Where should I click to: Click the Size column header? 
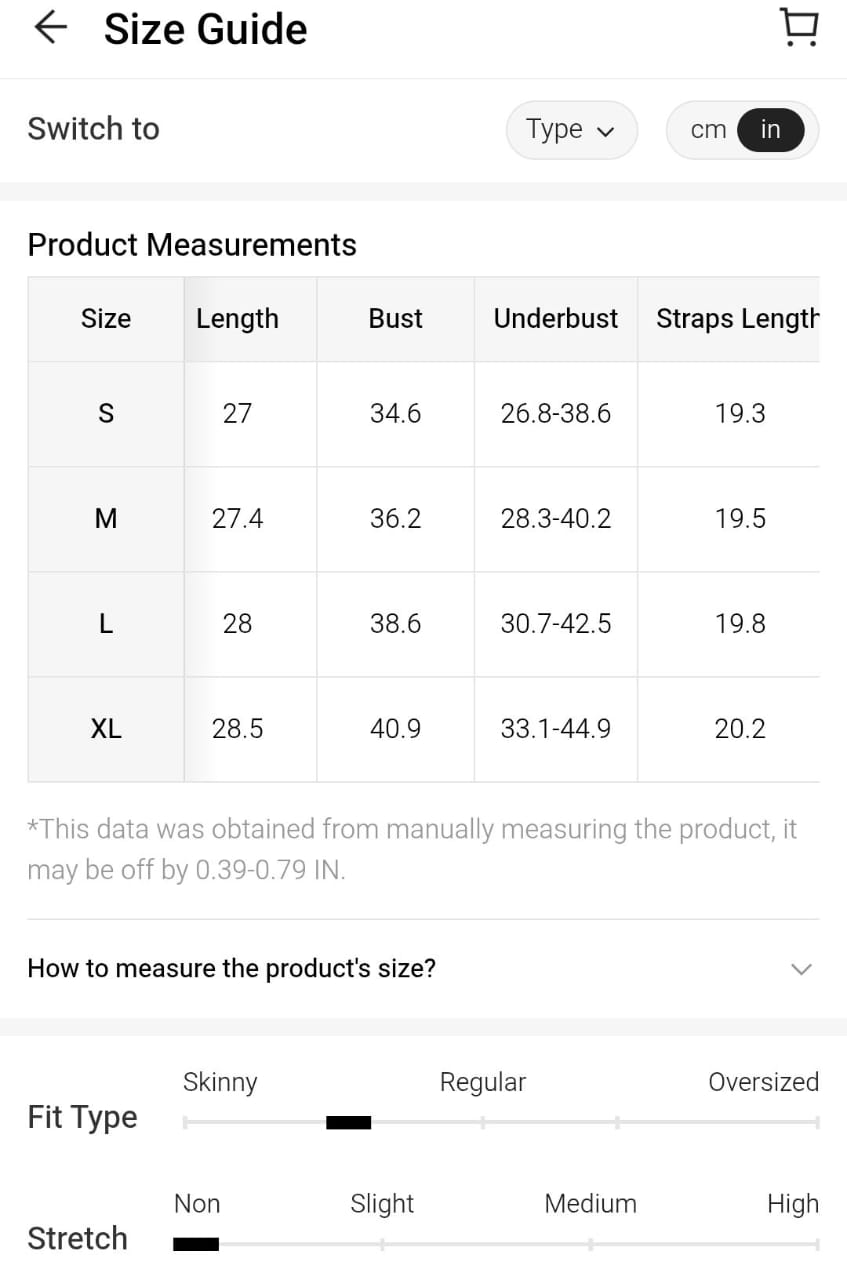[106, 319]
